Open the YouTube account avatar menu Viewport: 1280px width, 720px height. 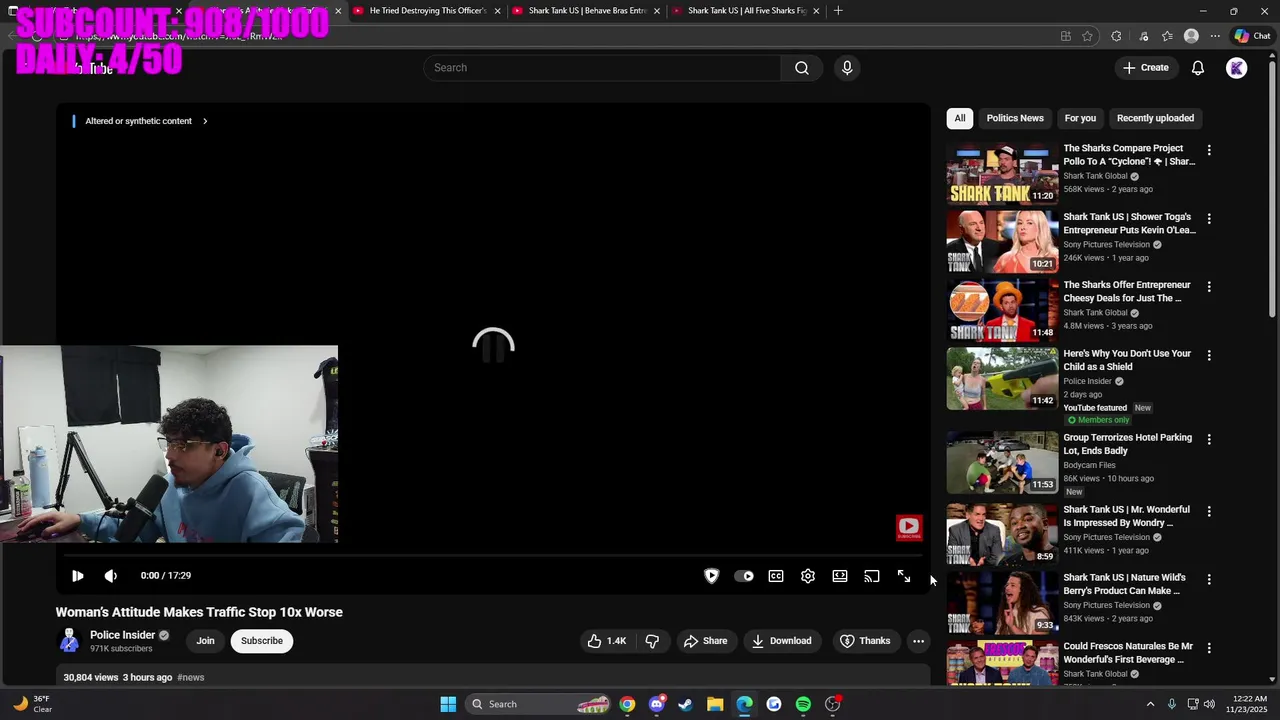[1237, 68]
